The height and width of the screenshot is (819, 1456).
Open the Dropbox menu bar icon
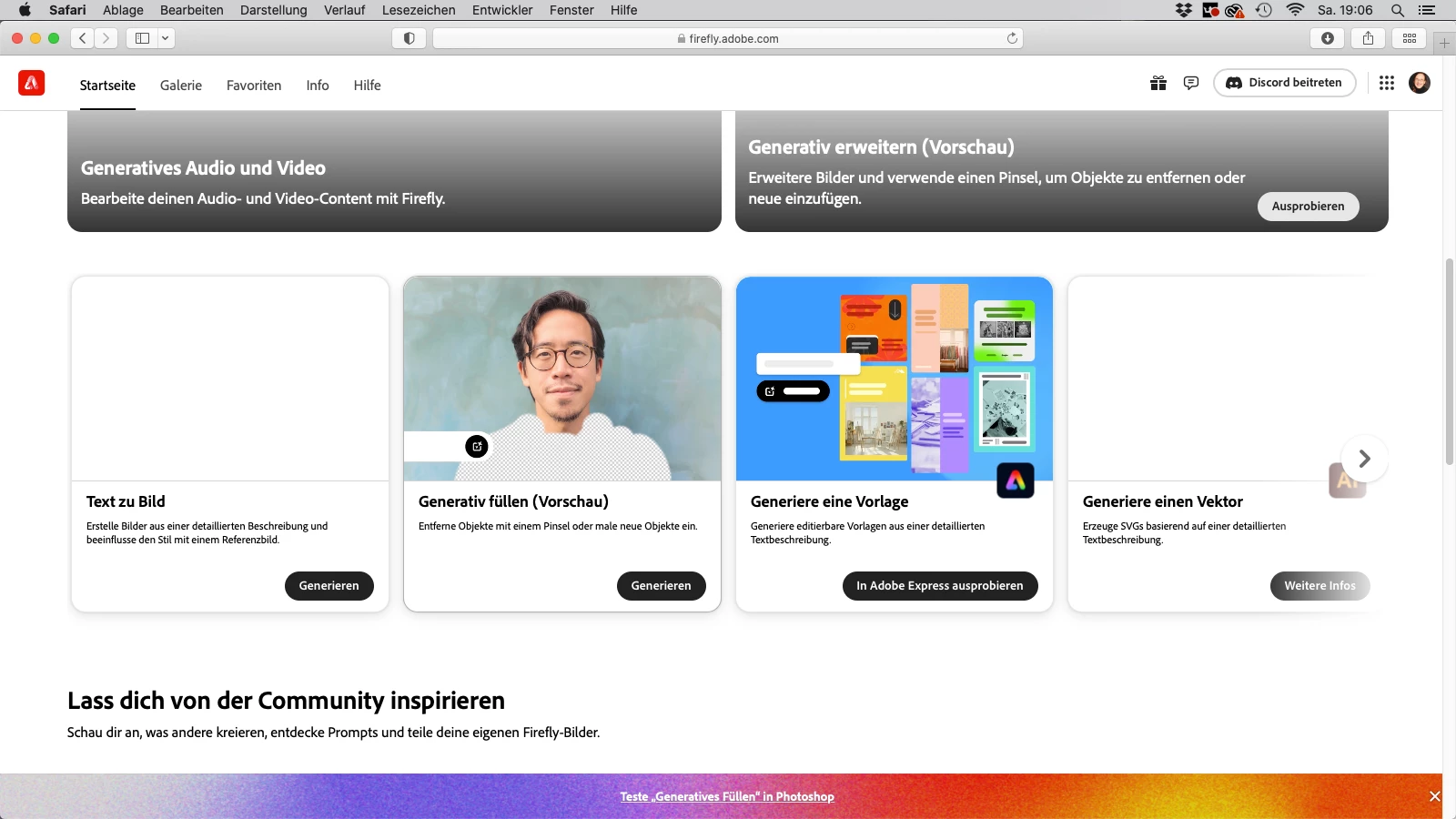tap(1183, 10)
